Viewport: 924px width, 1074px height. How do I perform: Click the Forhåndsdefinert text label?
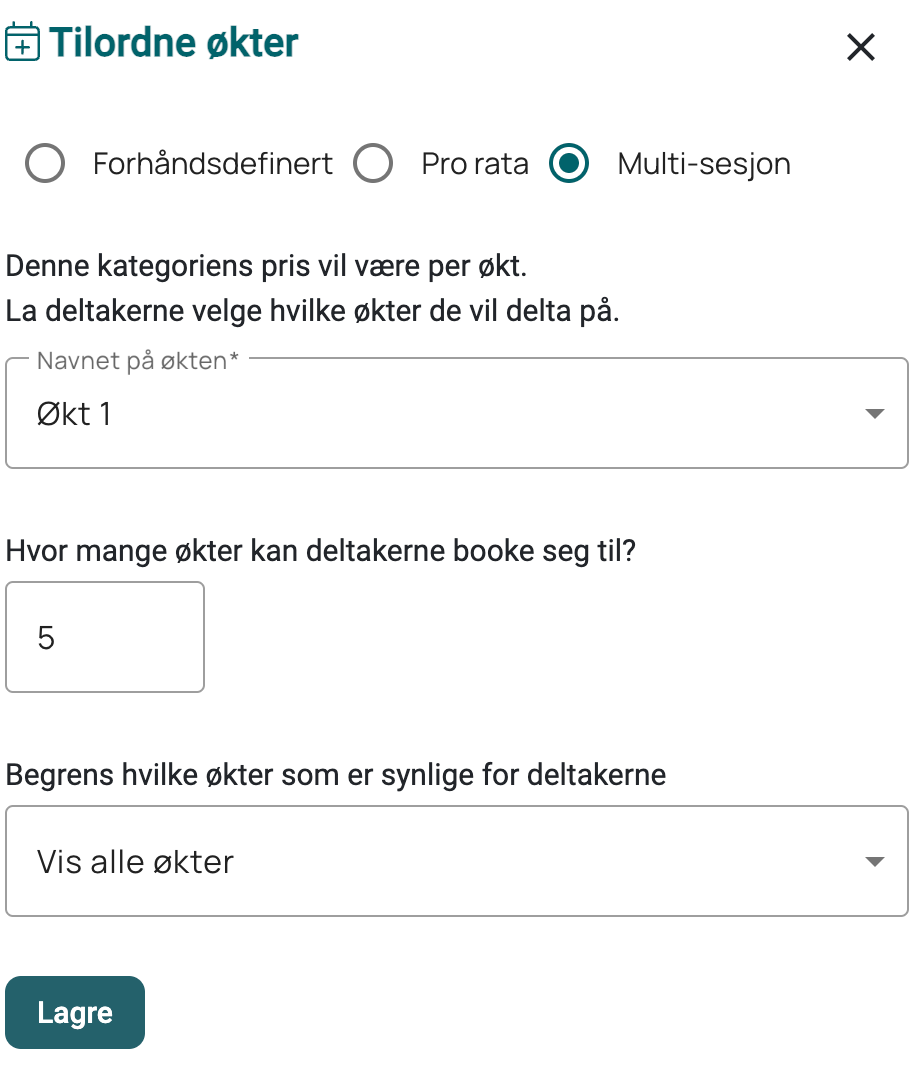212,164
